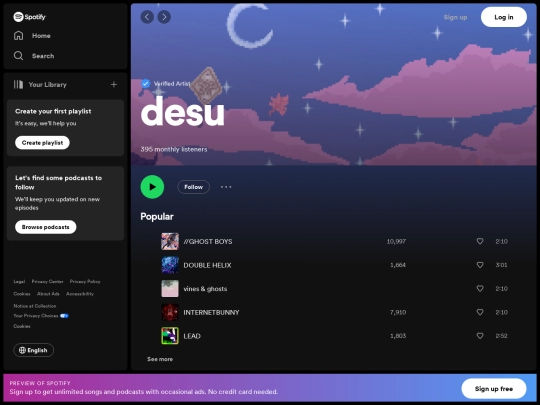This screenshot has width=540, height=405.
Task: Click the monthly listeners text
Action: 174,149
